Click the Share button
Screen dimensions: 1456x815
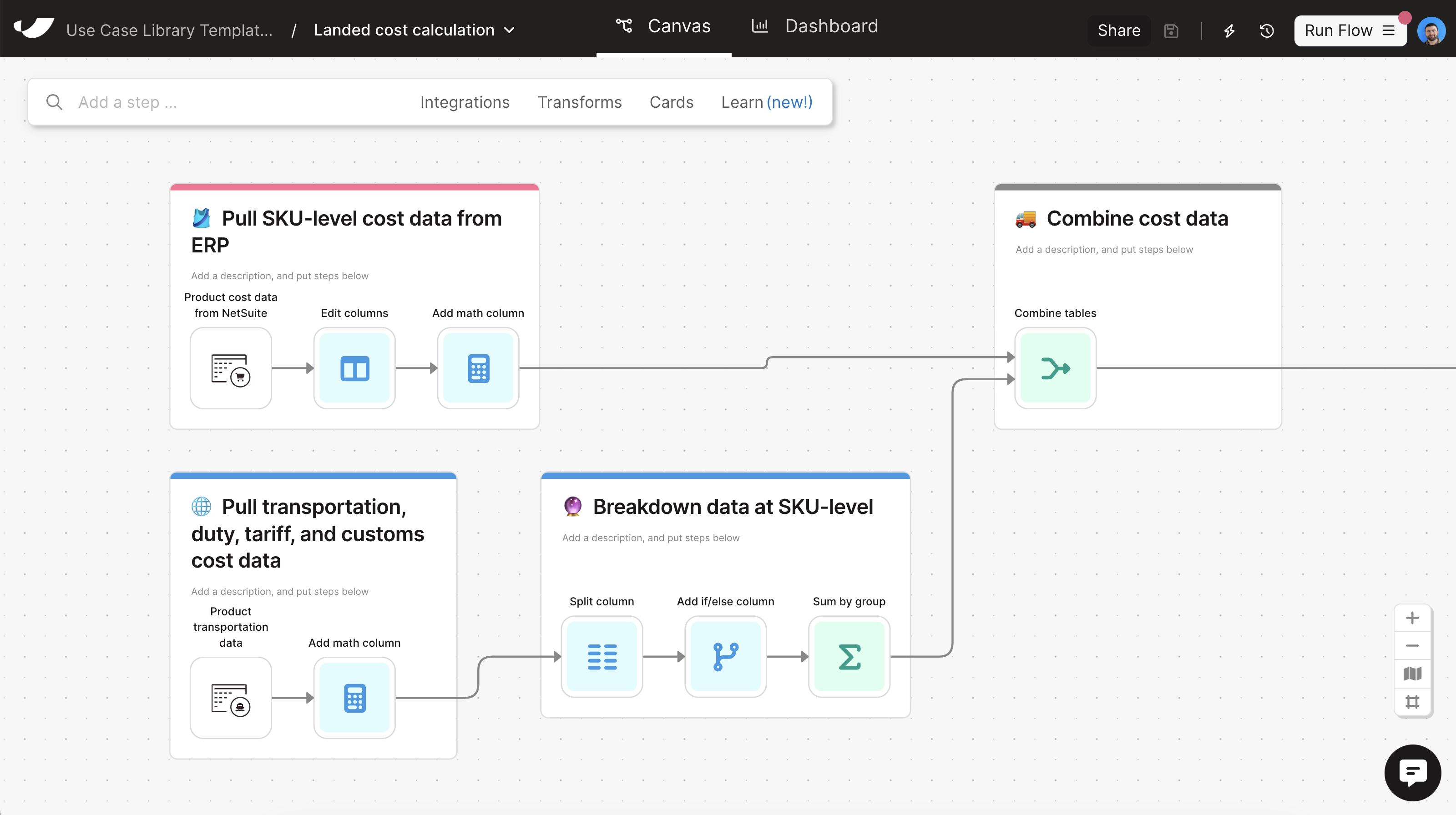[1118, 30]
